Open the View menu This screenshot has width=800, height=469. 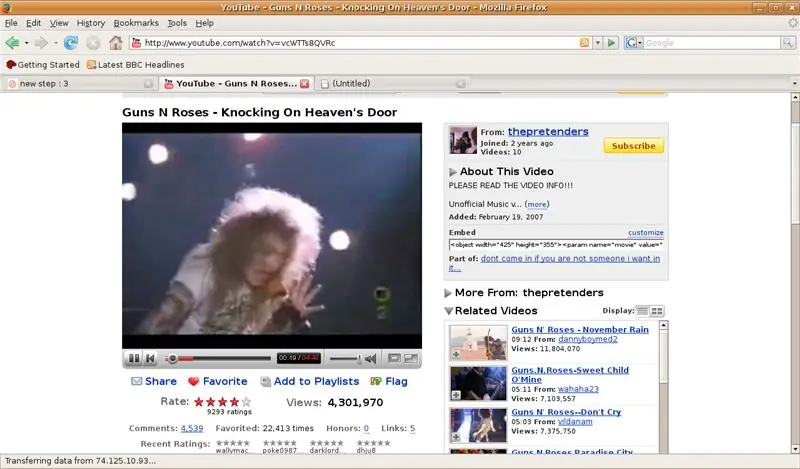[59, 23]
